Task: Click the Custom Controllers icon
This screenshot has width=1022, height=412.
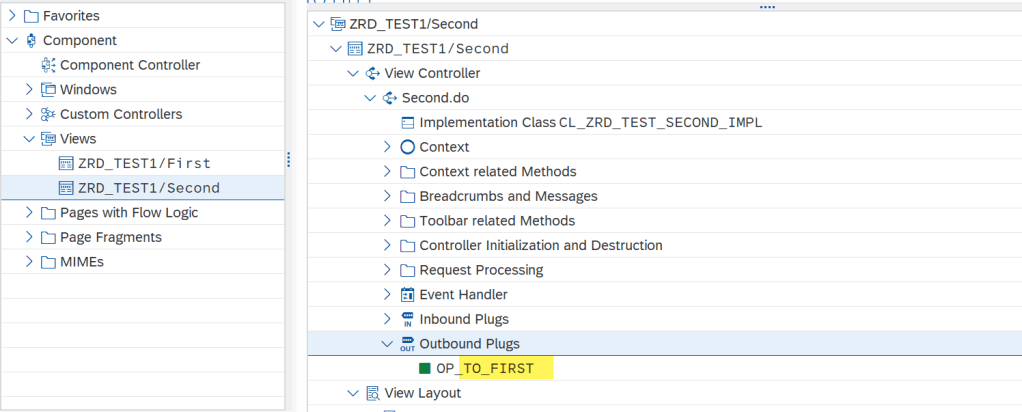Action: (x=48, y=114)
